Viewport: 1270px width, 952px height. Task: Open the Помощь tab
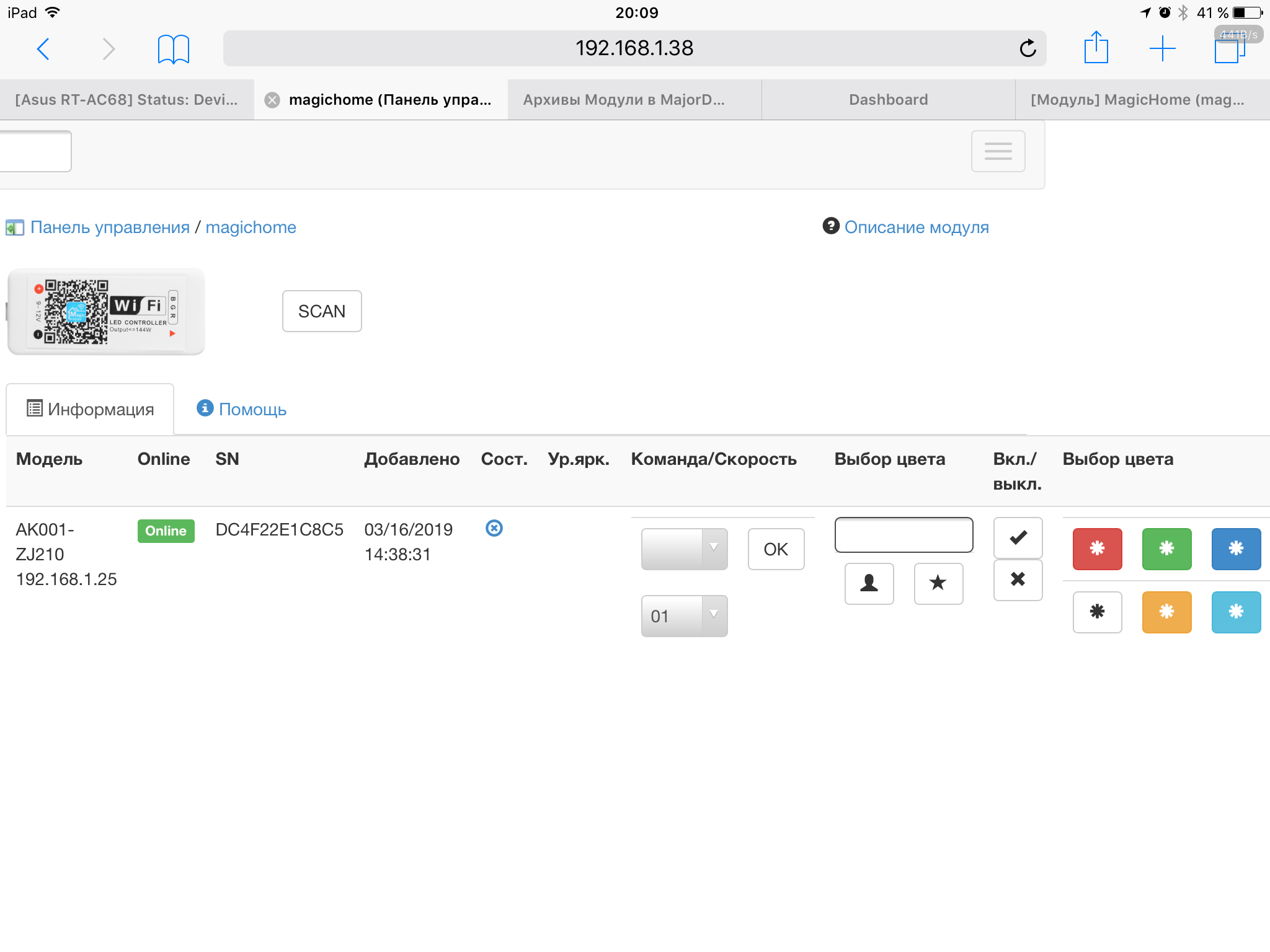tap(242, 409)
